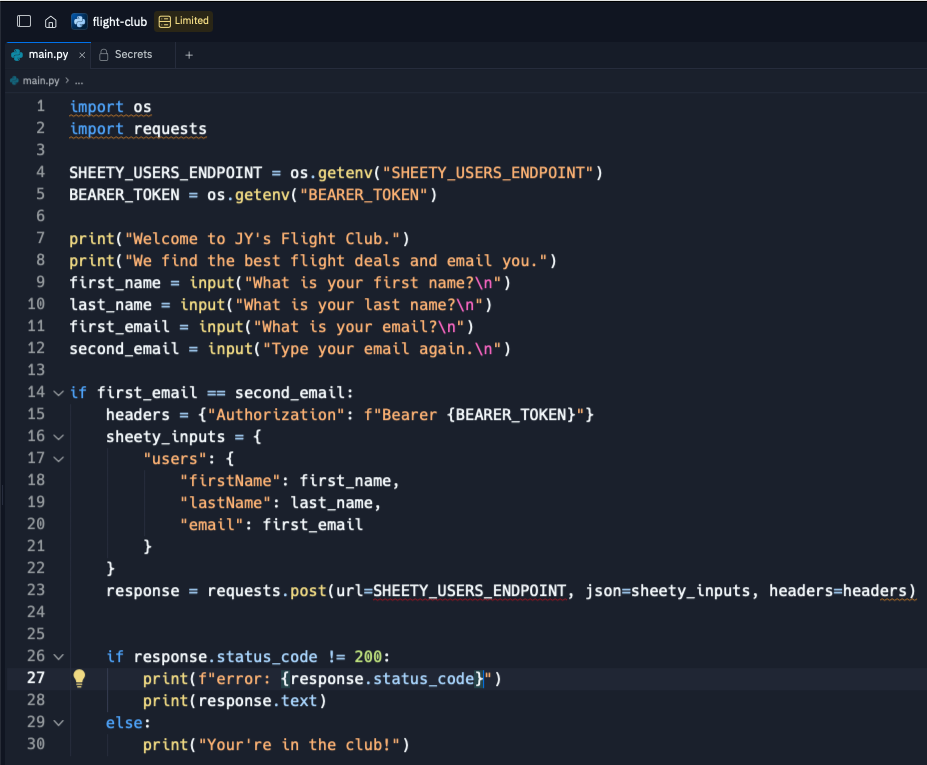Place the cursor on line number 23
The image size is (927, 765).
click(x=36, y=590)
